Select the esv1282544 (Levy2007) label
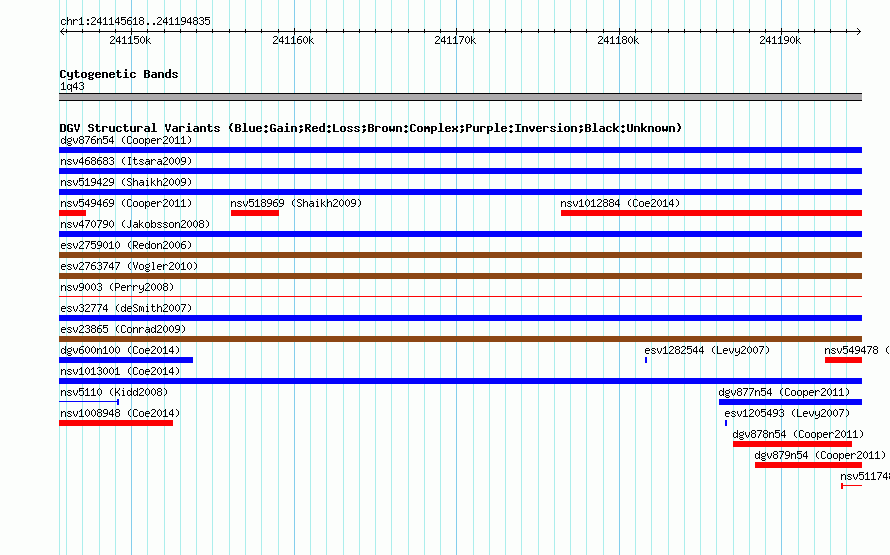This screenshot has width=890, height=555. click(707, 350)
